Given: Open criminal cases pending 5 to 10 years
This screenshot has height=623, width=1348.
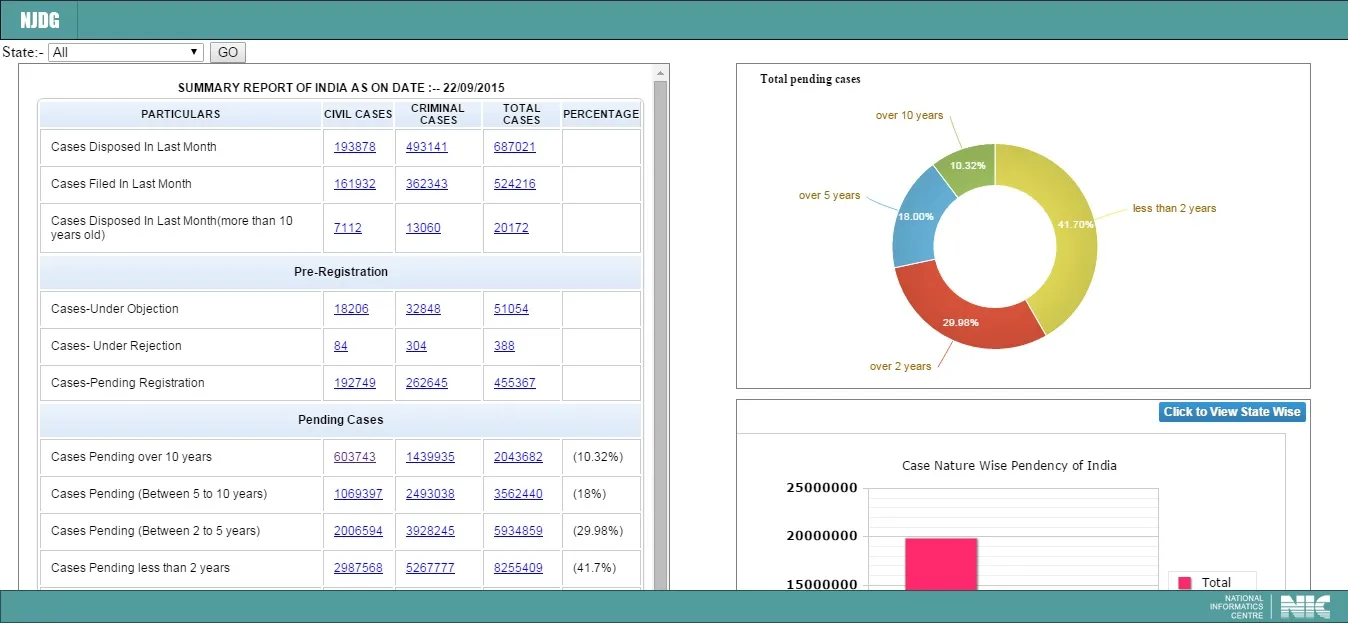Looking at the screenshot, I should pos(430,494).
